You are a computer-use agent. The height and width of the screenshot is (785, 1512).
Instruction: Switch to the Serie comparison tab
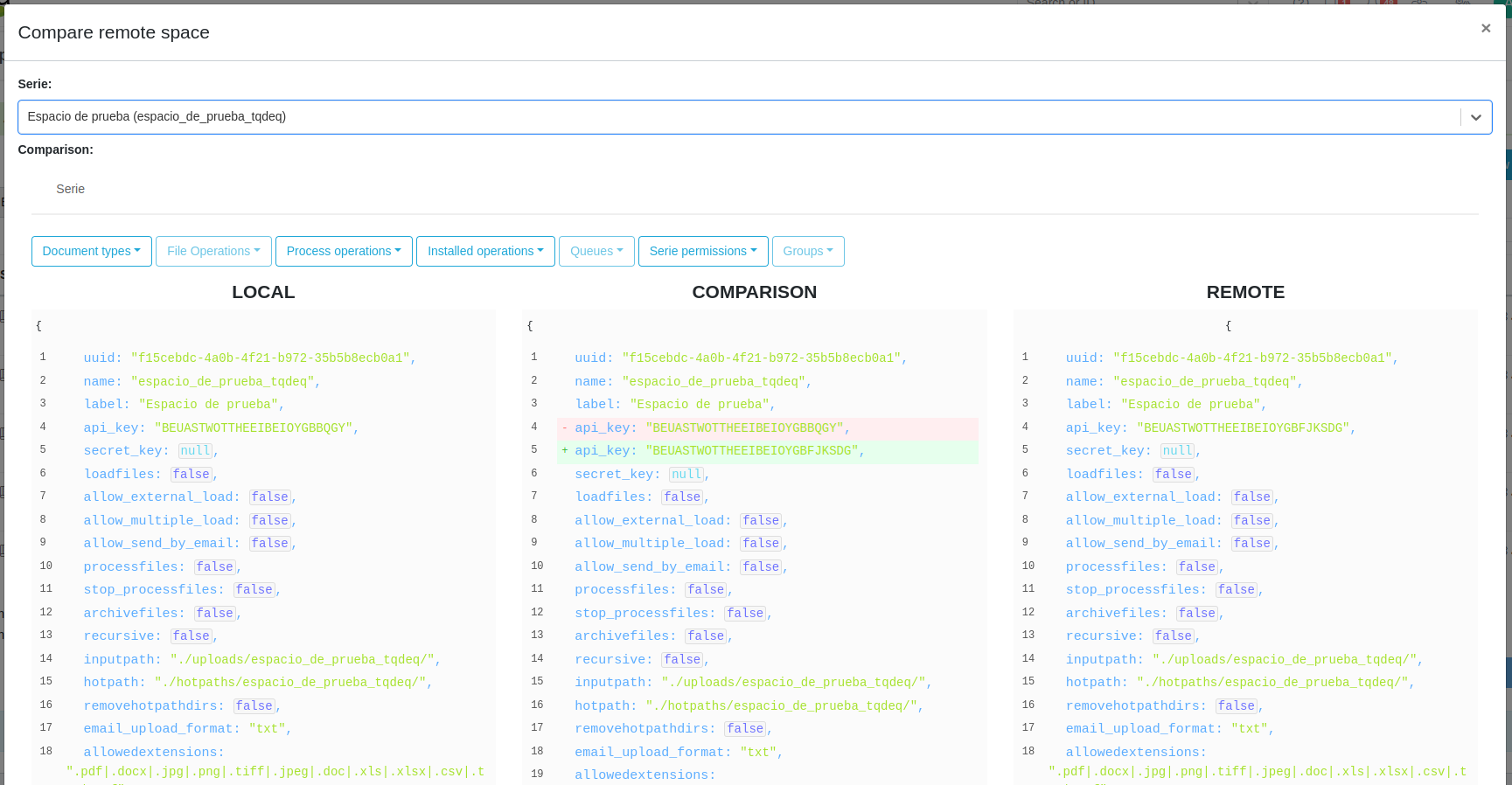[x=71, y=189]
